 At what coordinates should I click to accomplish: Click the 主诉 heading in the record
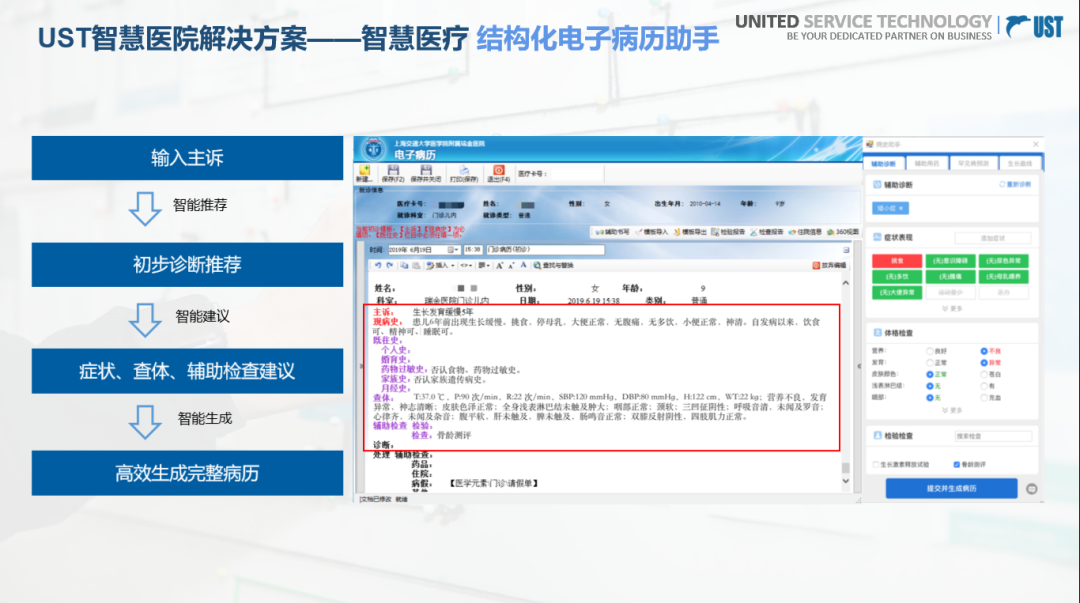pos(382,312)
